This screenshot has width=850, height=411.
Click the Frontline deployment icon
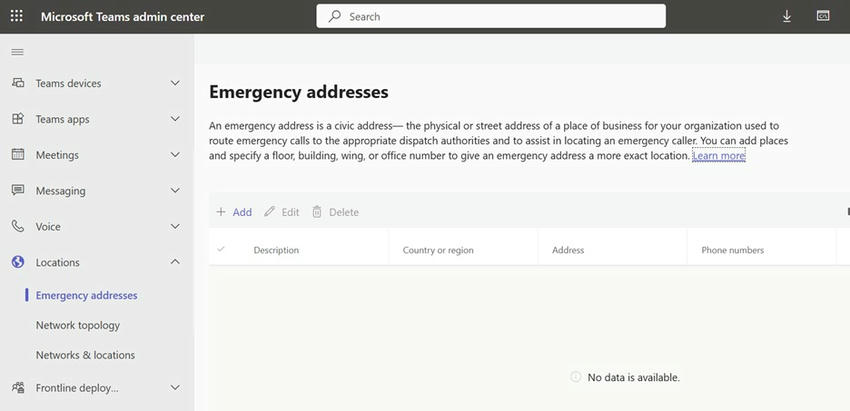(x=18, y=388)
